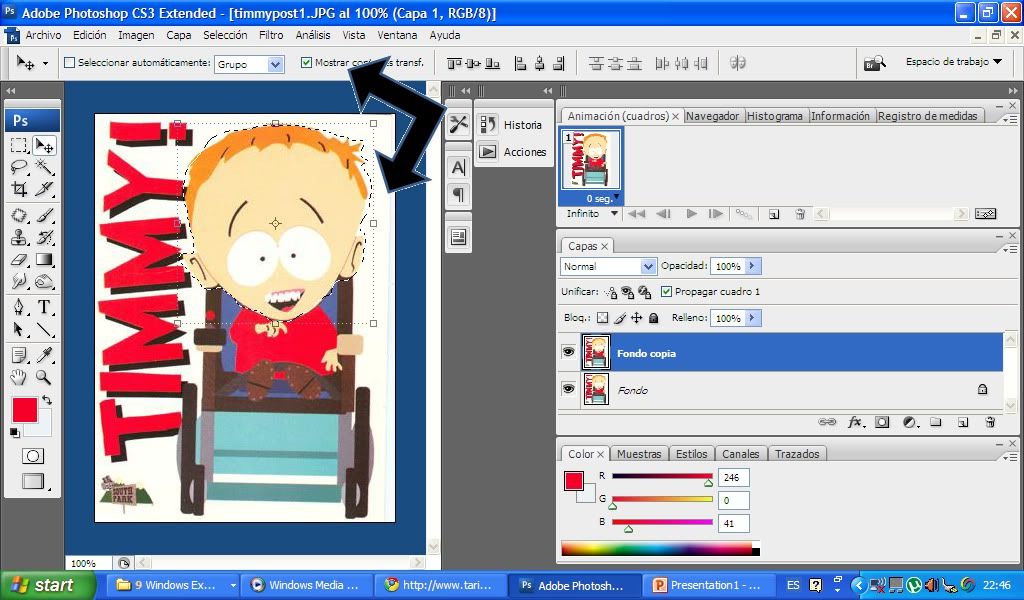The width and height of the screenshot is (1024, 600).
Task: Delete the selected animation frame
Action: [x=800, y=213]
